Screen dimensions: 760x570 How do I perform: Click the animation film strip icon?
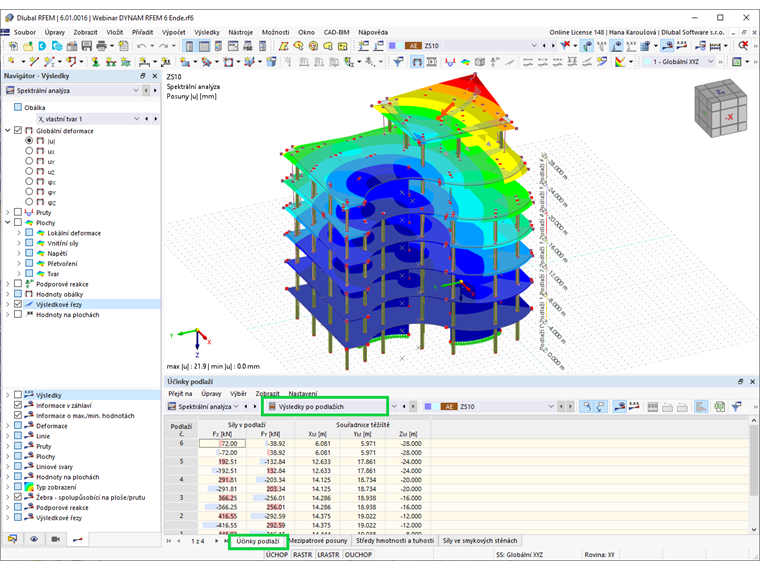coord(431,62)
